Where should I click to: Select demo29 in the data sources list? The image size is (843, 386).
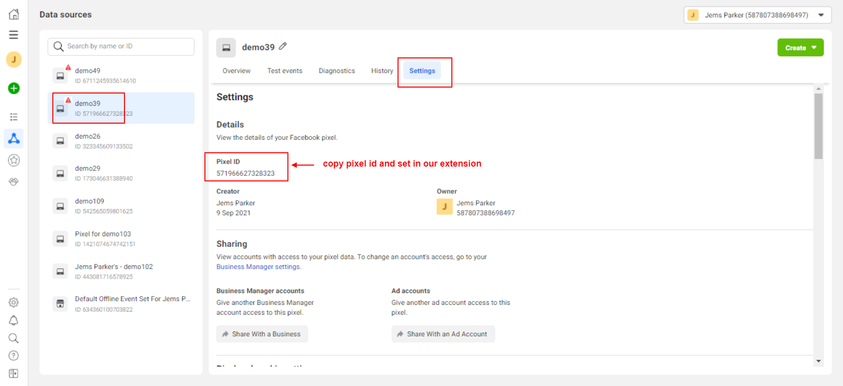coord(121,173)
